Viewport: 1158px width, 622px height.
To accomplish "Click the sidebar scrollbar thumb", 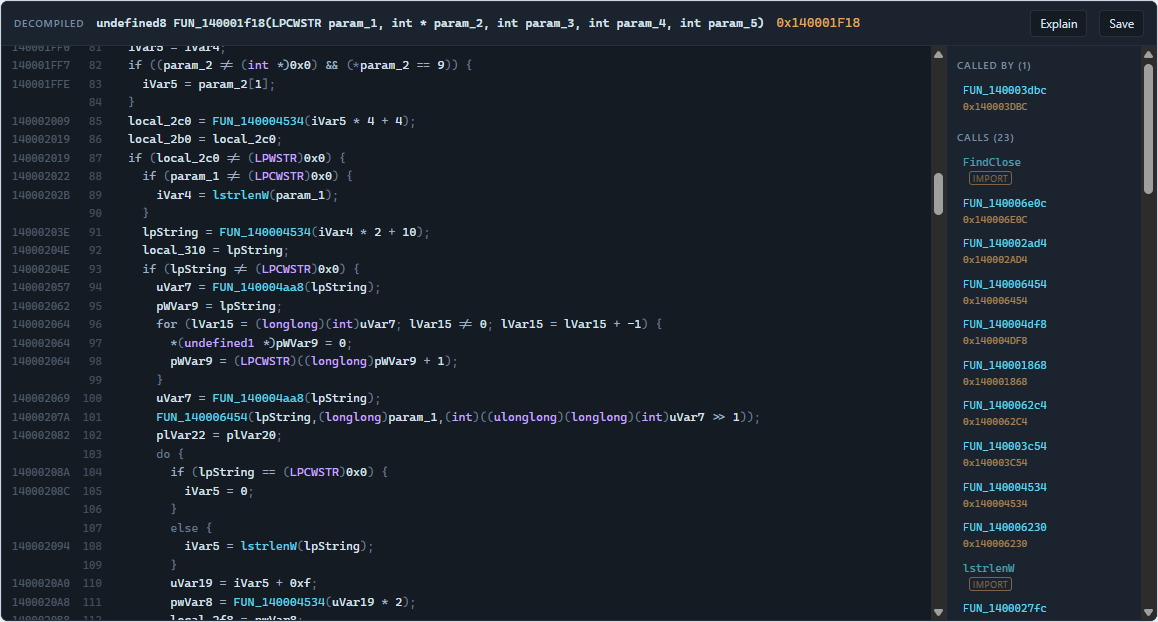I will pyautogui.click(x=1148, y=129).
